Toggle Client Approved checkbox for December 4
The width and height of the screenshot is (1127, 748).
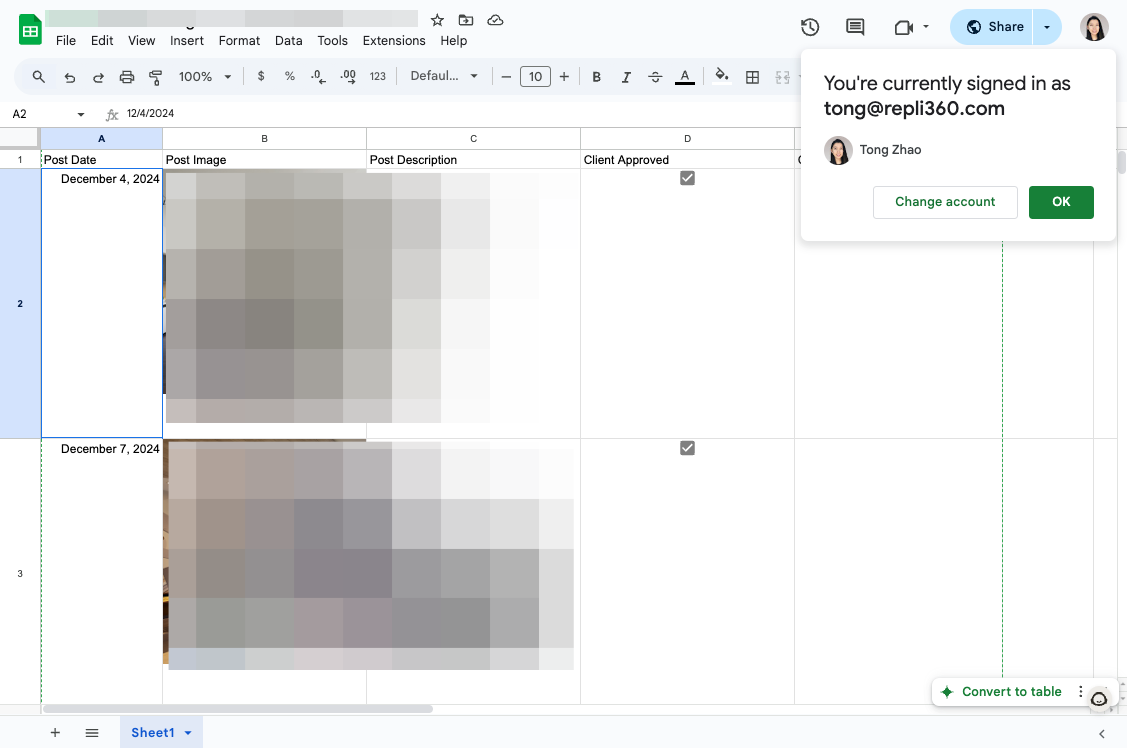point(687,178)
